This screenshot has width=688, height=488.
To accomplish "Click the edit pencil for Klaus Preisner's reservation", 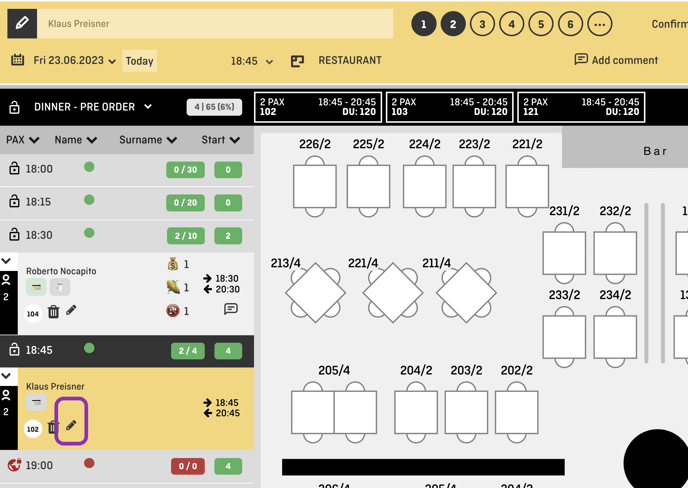I will [71, 426].
